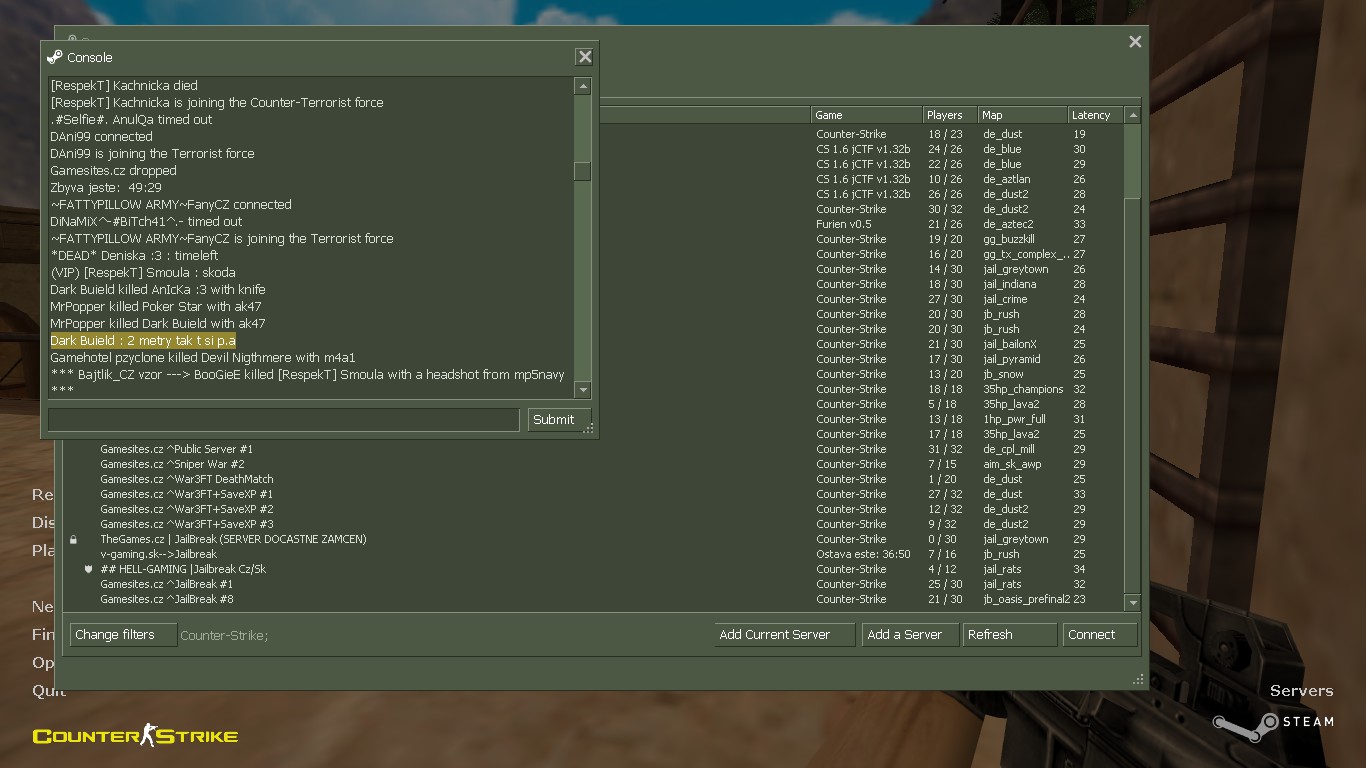Click the jail_pyramid map cell
1366x768 pixels.
coord(1011,359)
